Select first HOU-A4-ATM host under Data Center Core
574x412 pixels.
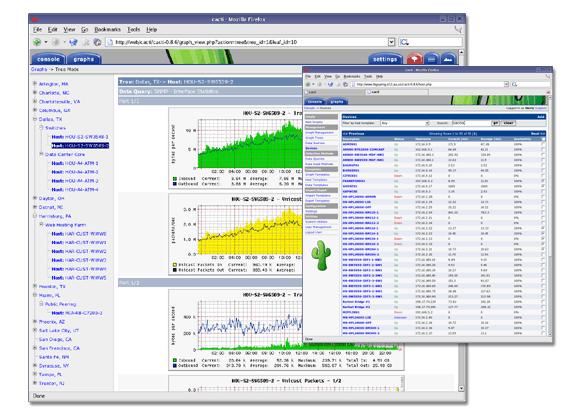pyautogui.click(x=75, y=163)
